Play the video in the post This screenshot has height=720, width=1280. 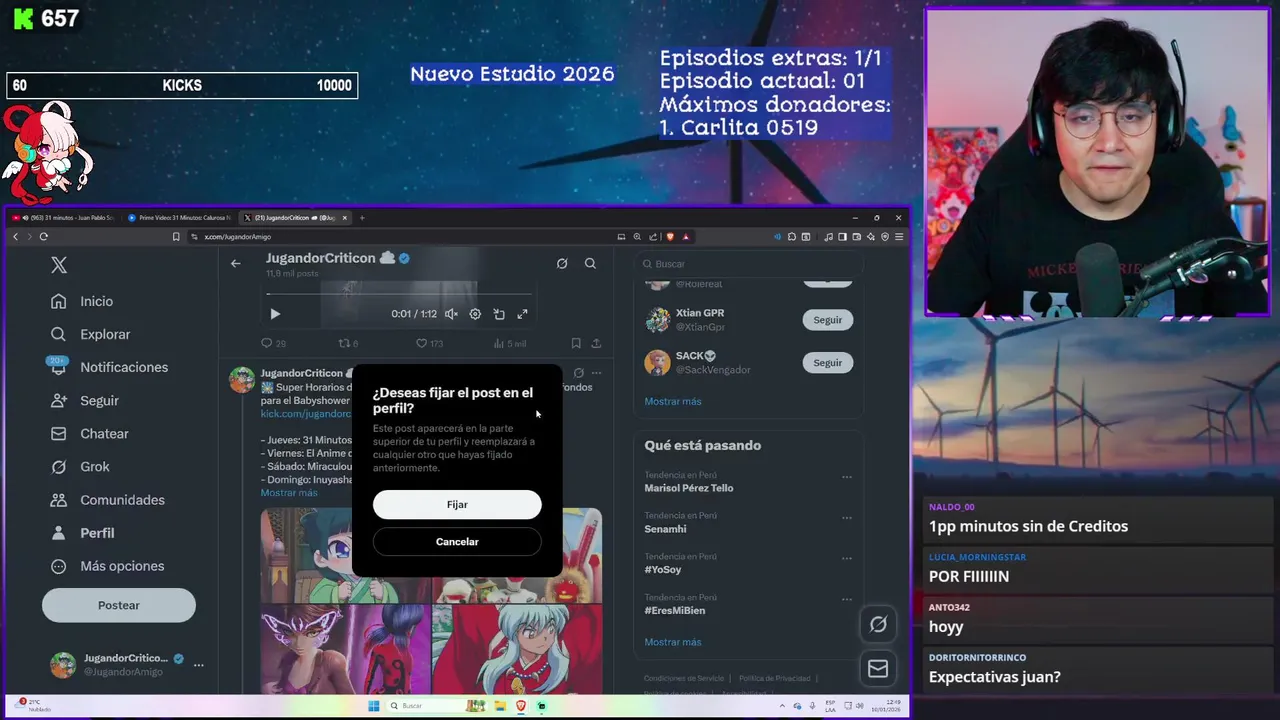[275, 314]
